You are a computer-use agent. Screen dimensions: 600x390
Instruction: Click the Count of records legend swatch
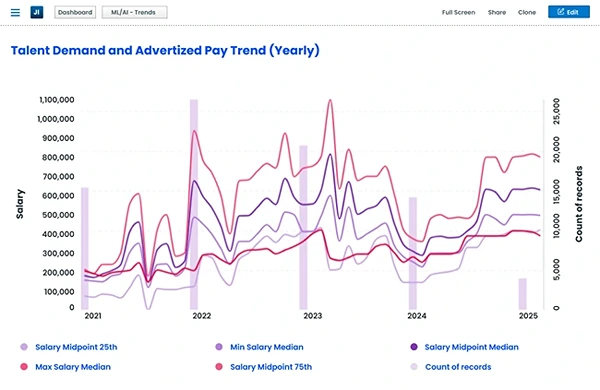pos(414,367)
